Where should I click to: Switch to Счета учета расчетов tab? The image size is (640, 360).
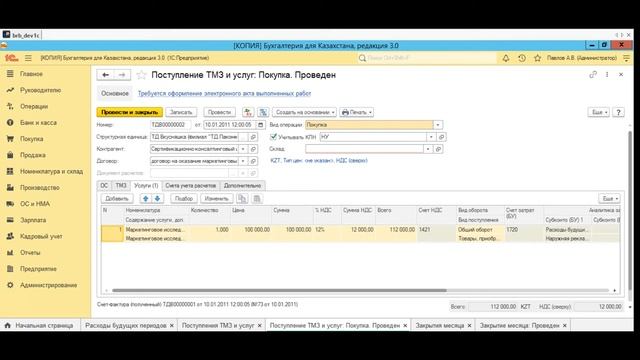point(191,186)
